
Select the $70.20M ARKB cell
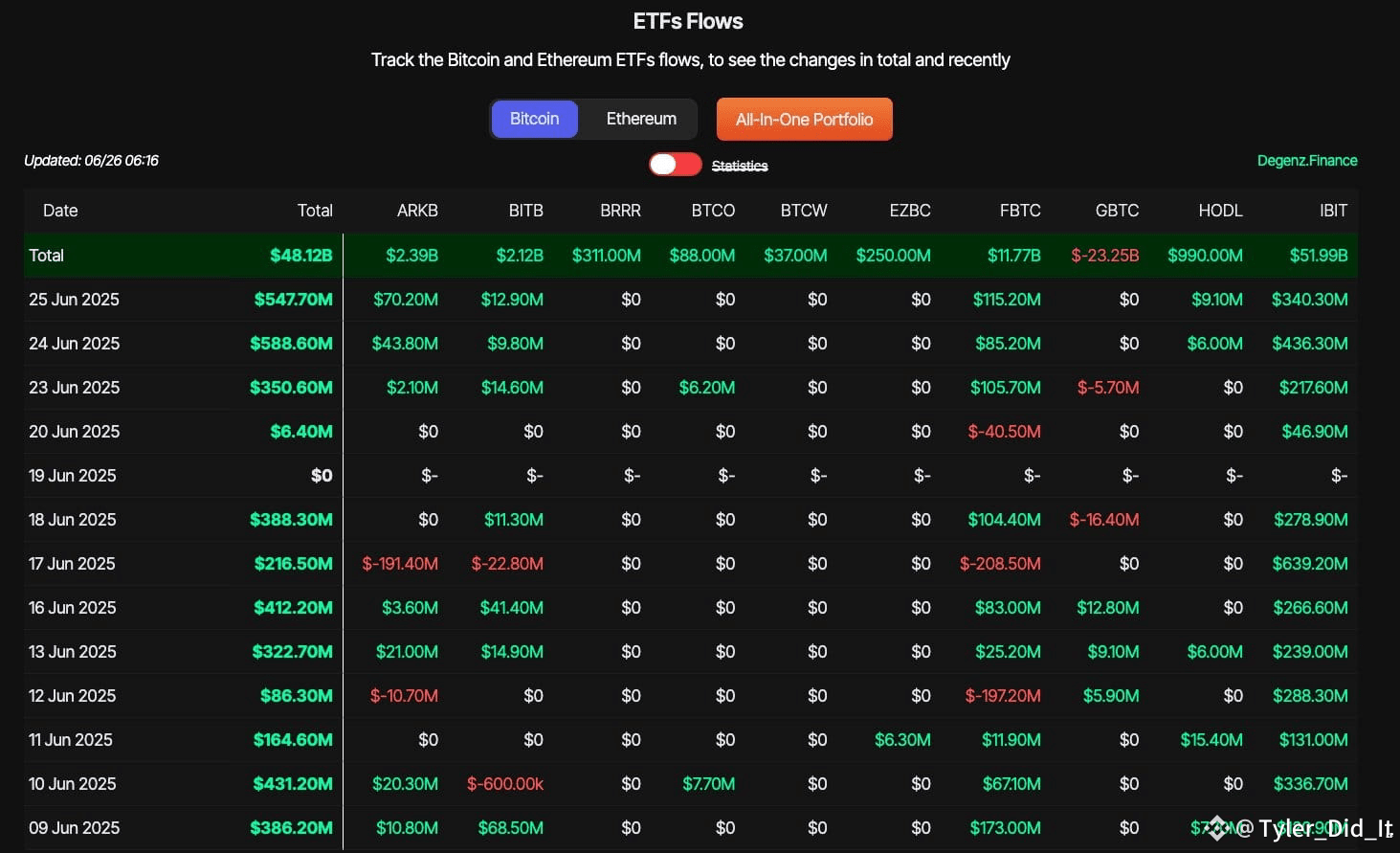pos(406,300)
